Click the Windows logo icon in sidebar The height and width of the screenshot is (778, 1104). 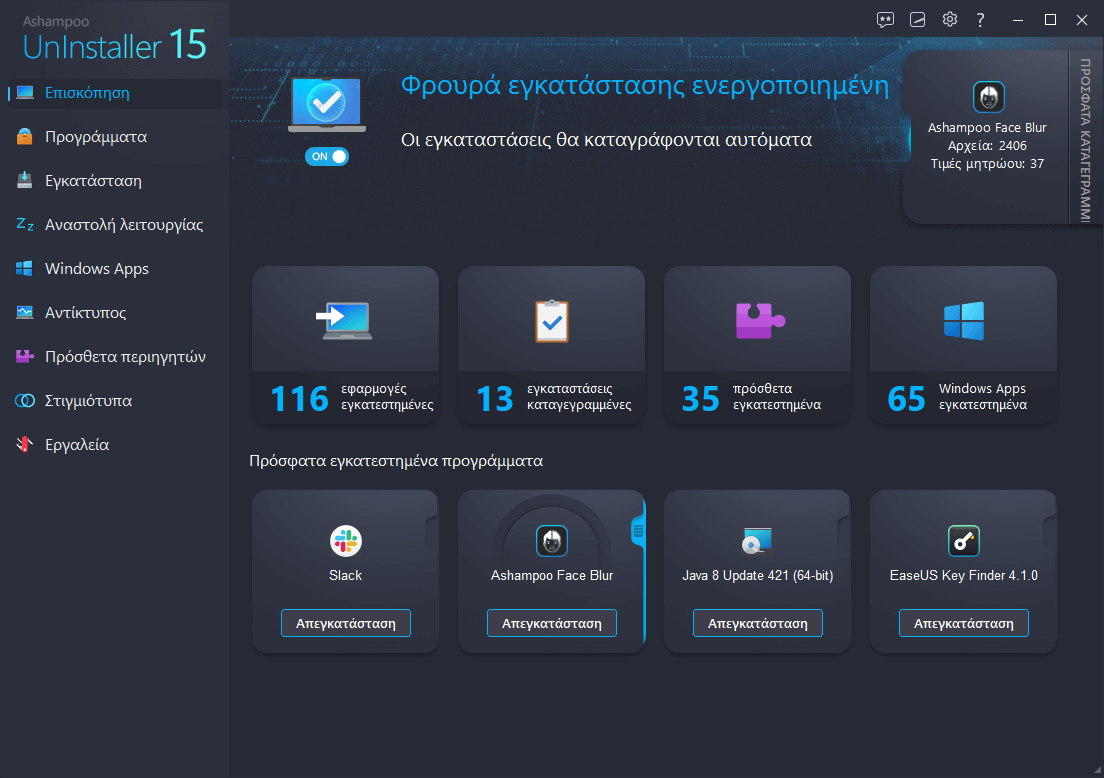[25, 268]
